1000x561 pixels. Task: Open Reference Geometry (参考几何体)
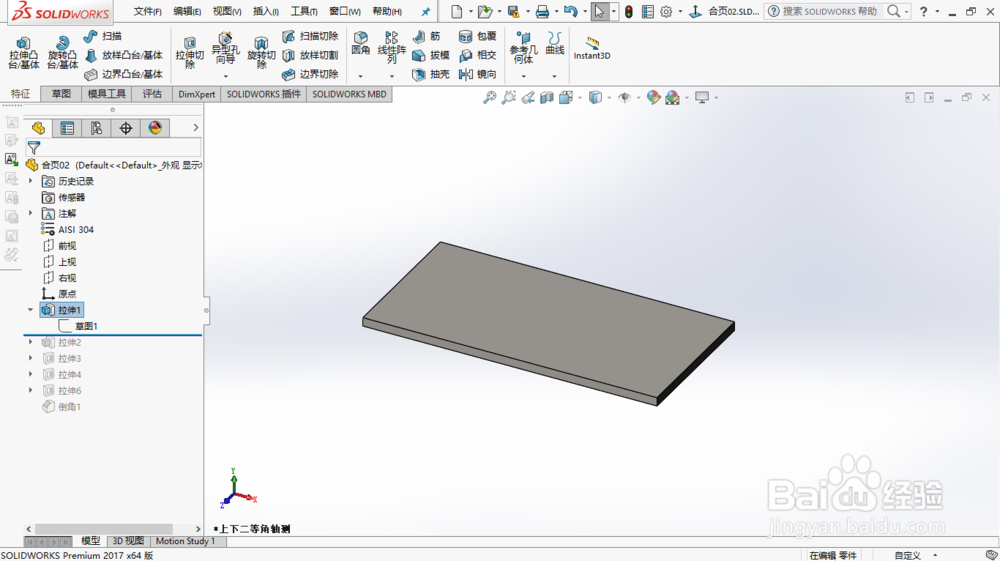(523, 48)
